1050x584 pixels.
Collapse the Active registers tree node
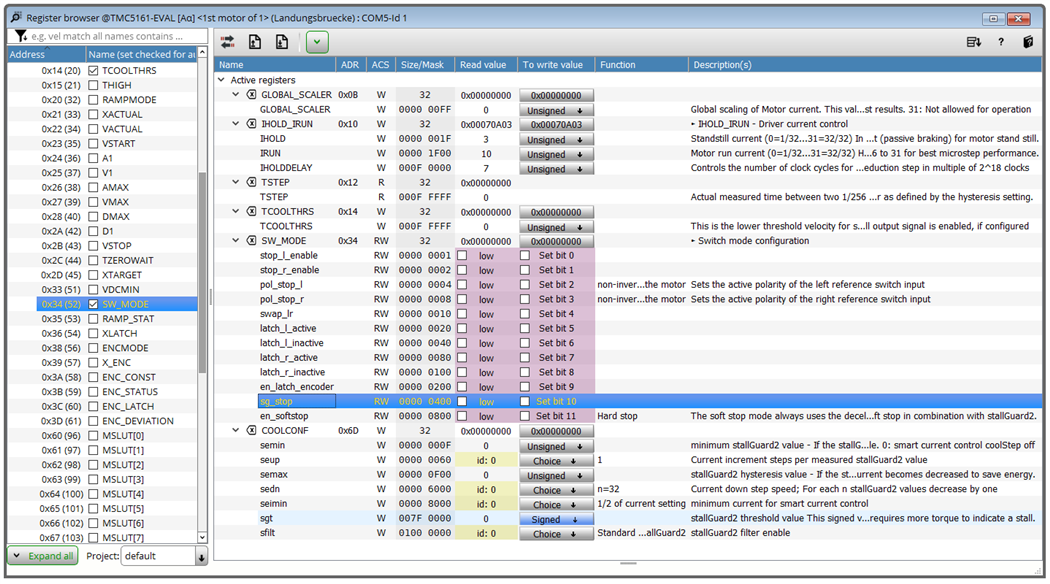click(x=222, y=80)
